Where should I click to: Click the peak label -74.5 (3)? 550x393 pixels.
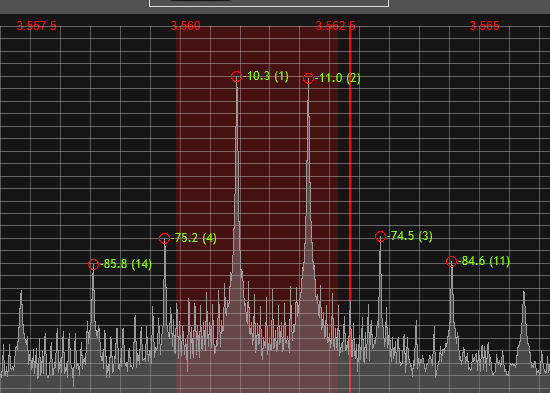[410, 236]
